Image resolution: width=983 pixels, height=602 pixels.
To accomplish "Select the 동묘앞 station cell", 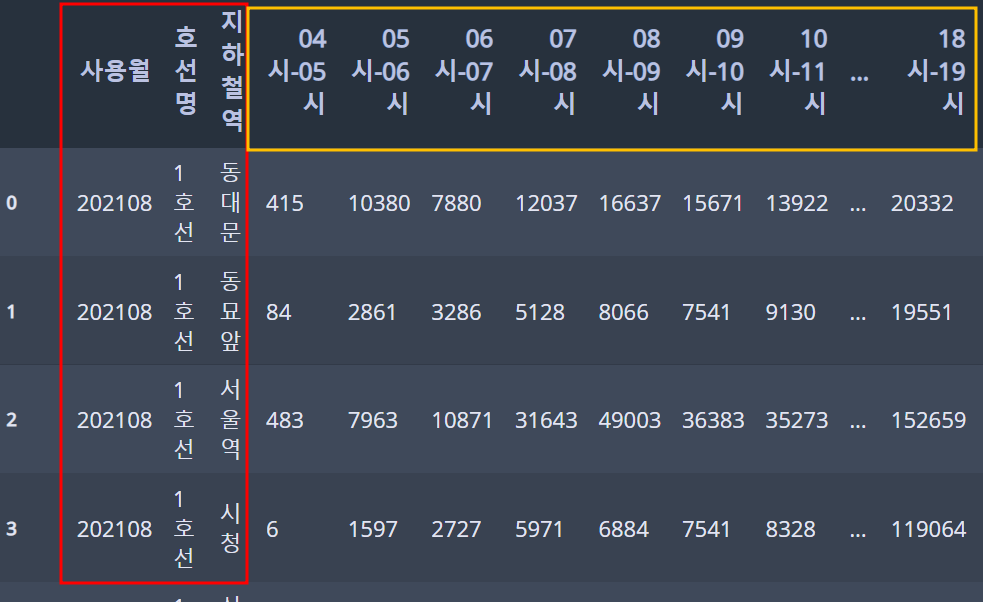I will [x=231, y=311].
